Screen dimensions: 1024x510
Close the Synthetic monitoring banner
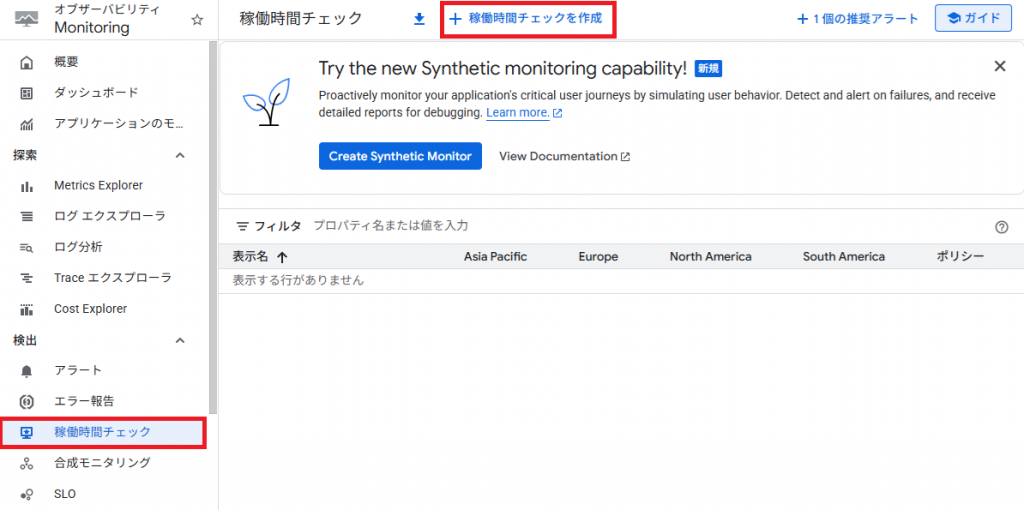(x=999, y=66)
